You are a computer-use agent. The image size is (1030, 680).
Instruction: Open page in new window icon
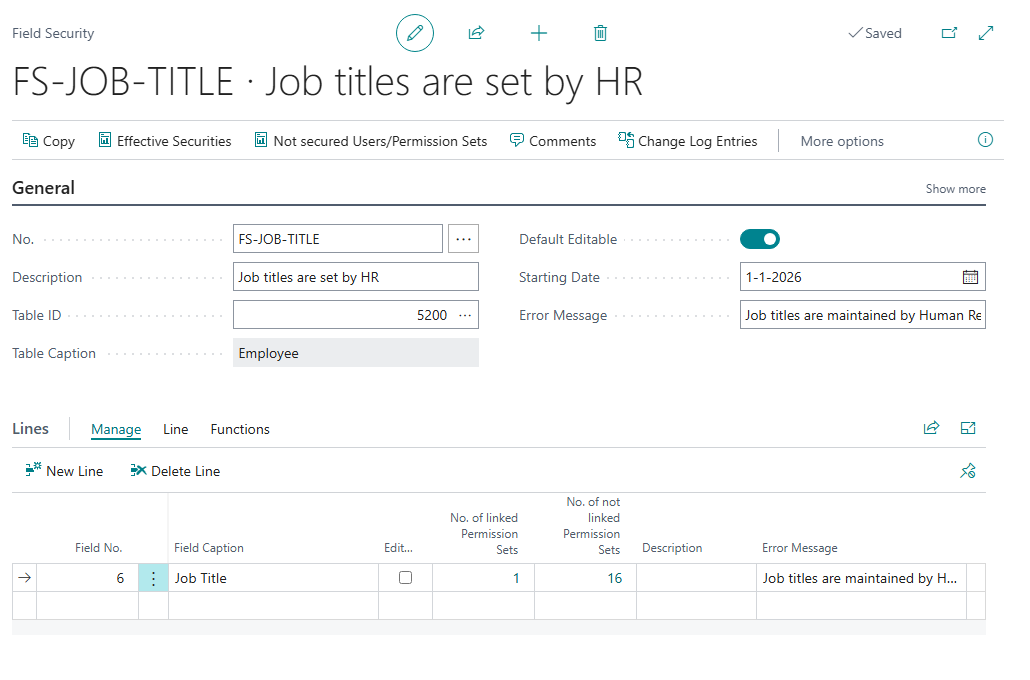pyautogui.click(x=949, y=33)
